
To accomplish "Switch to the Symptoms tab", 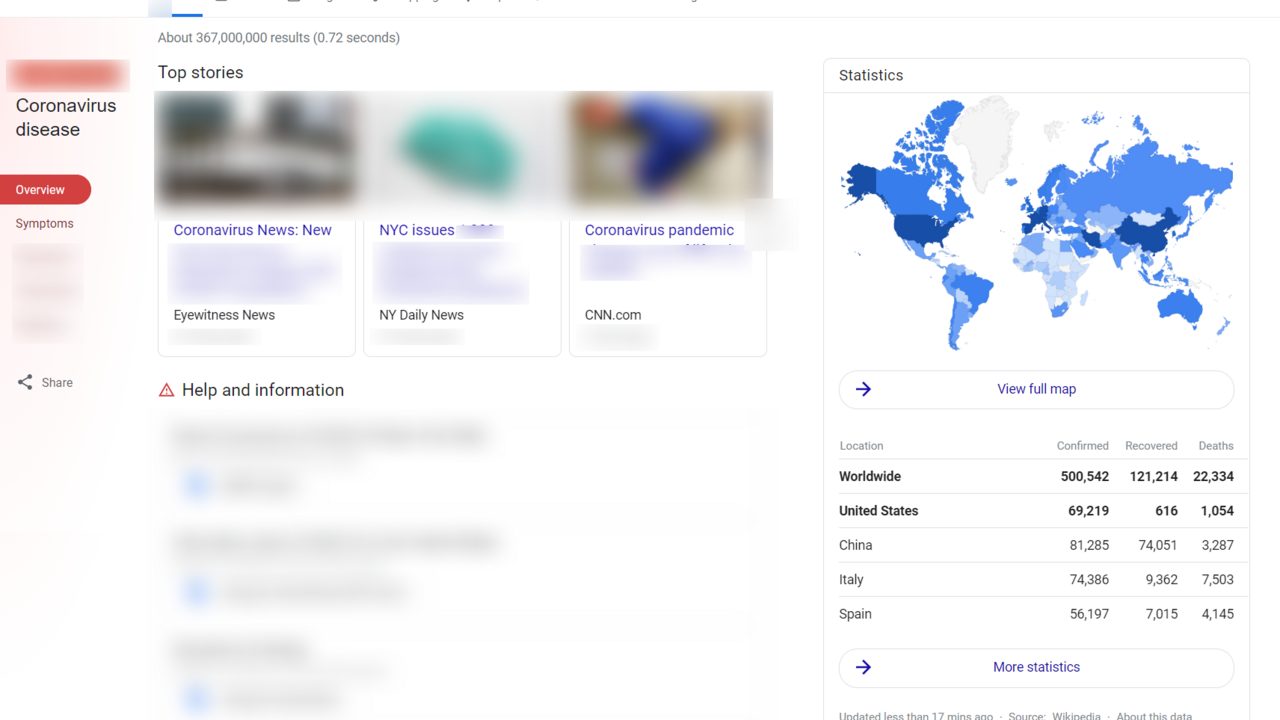I will click(x=44, y=224).
